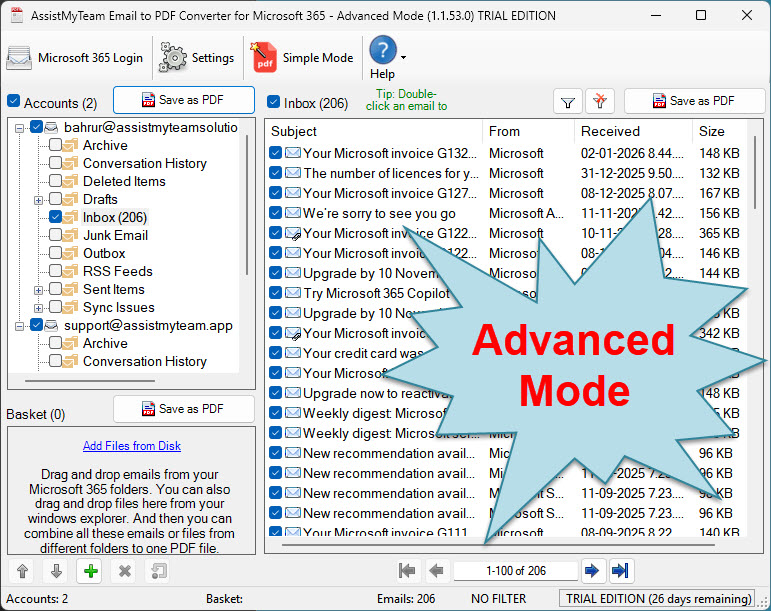Go to next page of emails
Image resolution: width=771 pixels, height=611 pixels.
[x=592, y=571]
